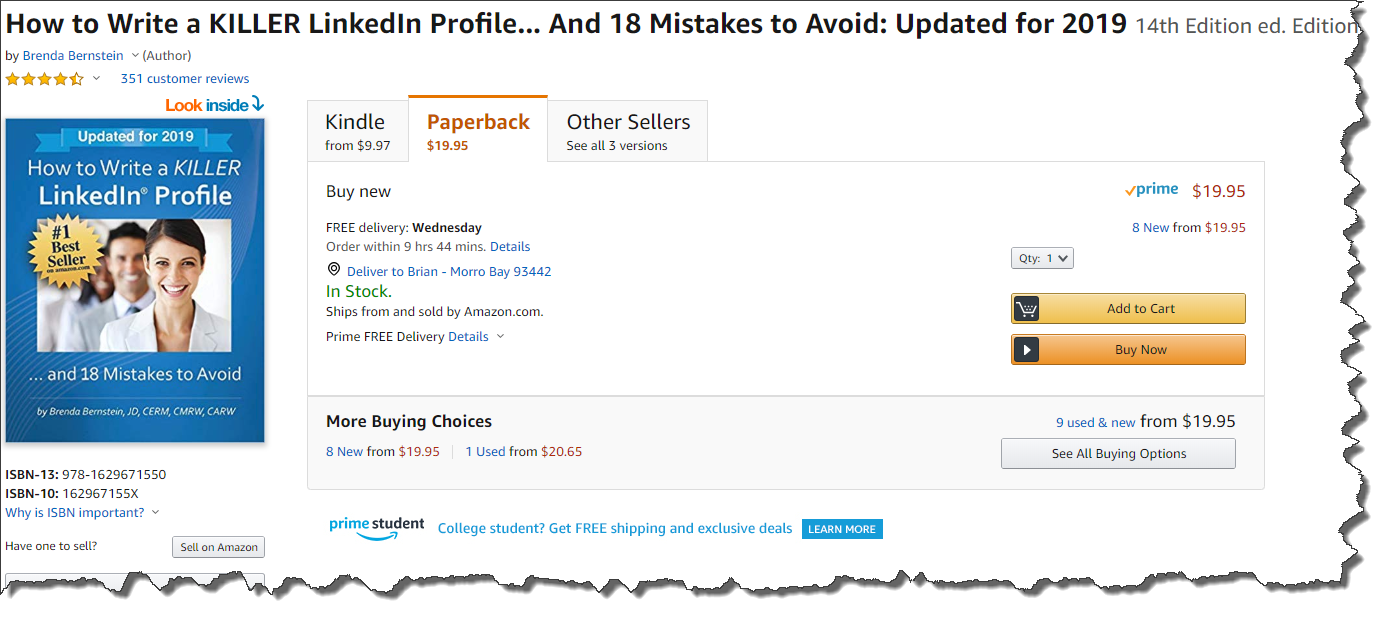Open the 351 customer reviews link
Screen dimensions: 1386x617
pos(185,79)
